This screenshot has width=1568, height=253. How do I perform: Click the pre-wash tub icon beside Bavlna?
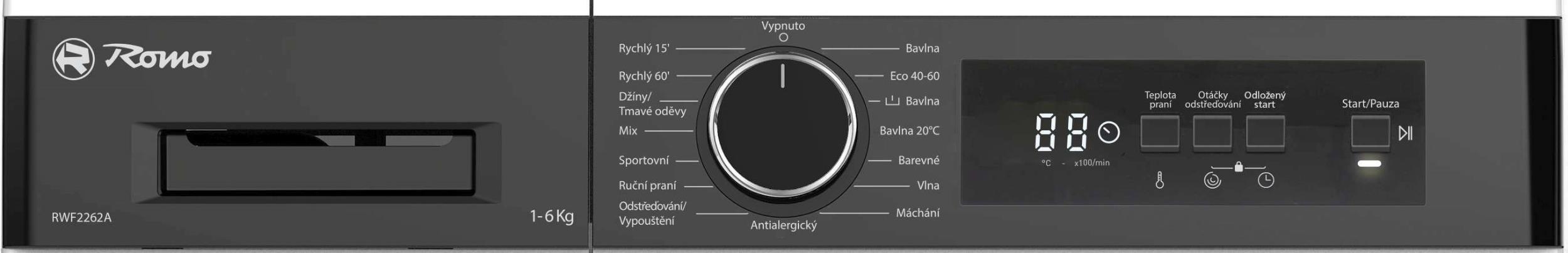click(892, 101)
